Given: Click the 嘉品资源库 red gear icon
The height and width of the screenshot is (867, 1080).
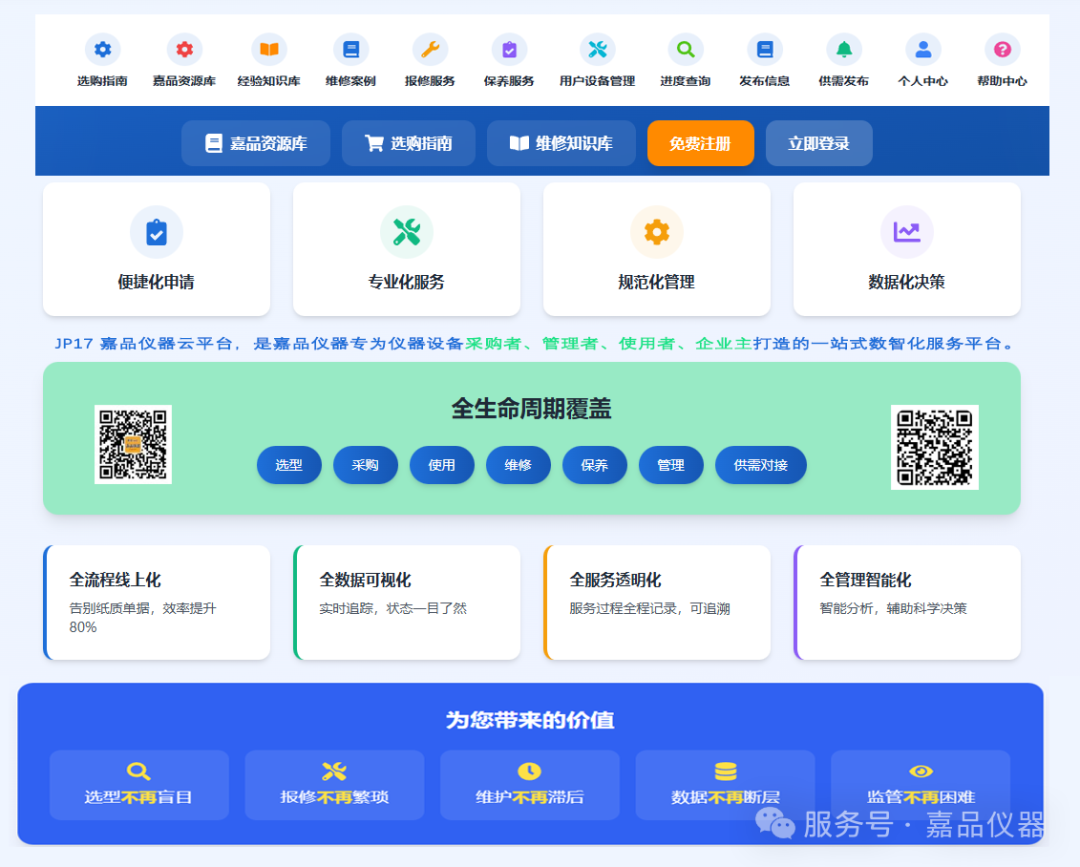Looking at the screenshot, I should click(184, 50).
